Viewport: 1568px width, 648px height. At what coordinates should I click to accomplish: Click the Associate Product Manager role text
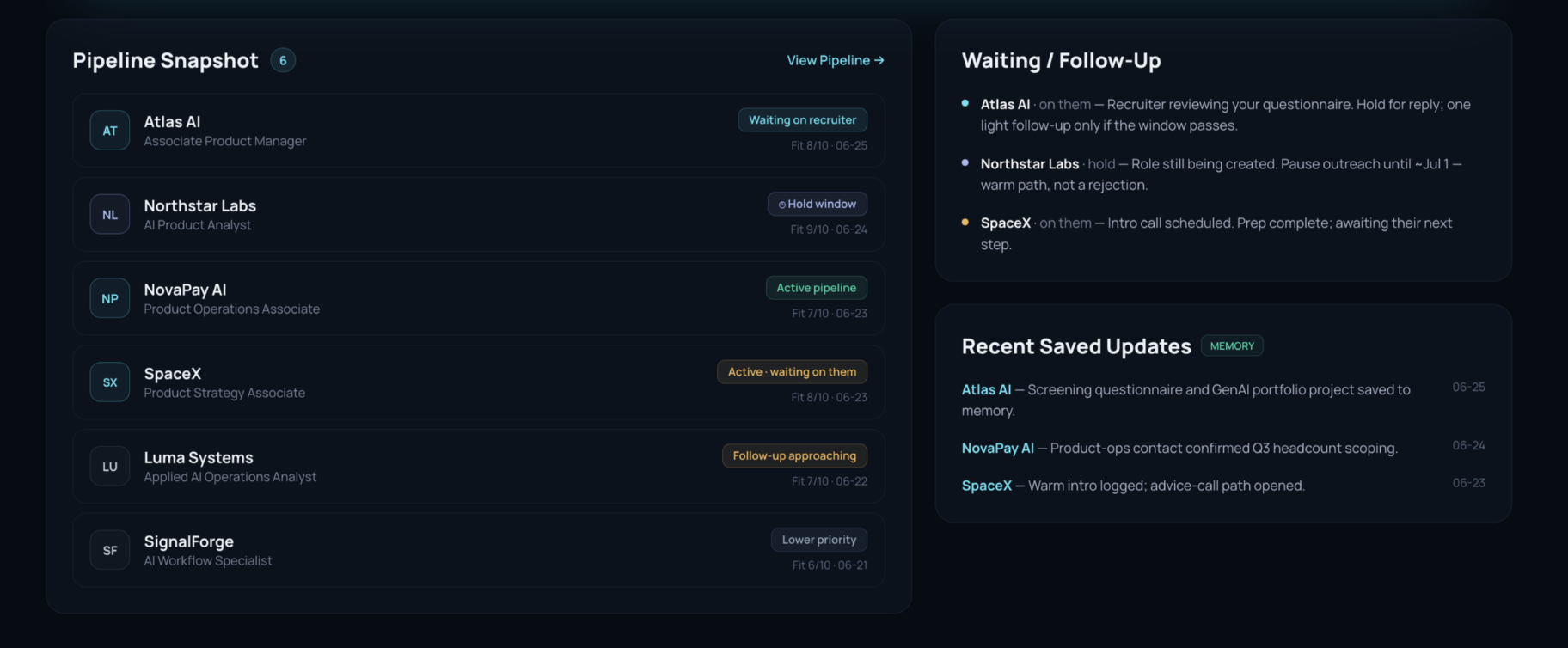click(x=225, y=141)
